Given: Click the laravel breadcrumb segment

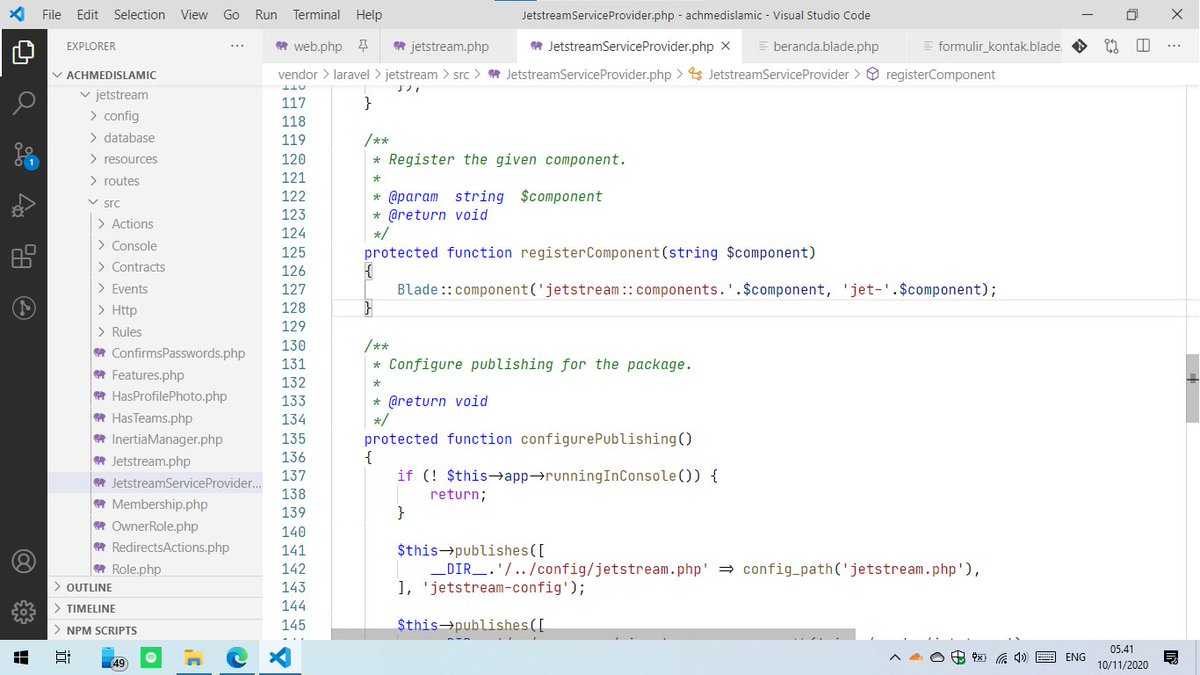Looking at the screenshot, I should pyautogui.click(x=351, y=74).
